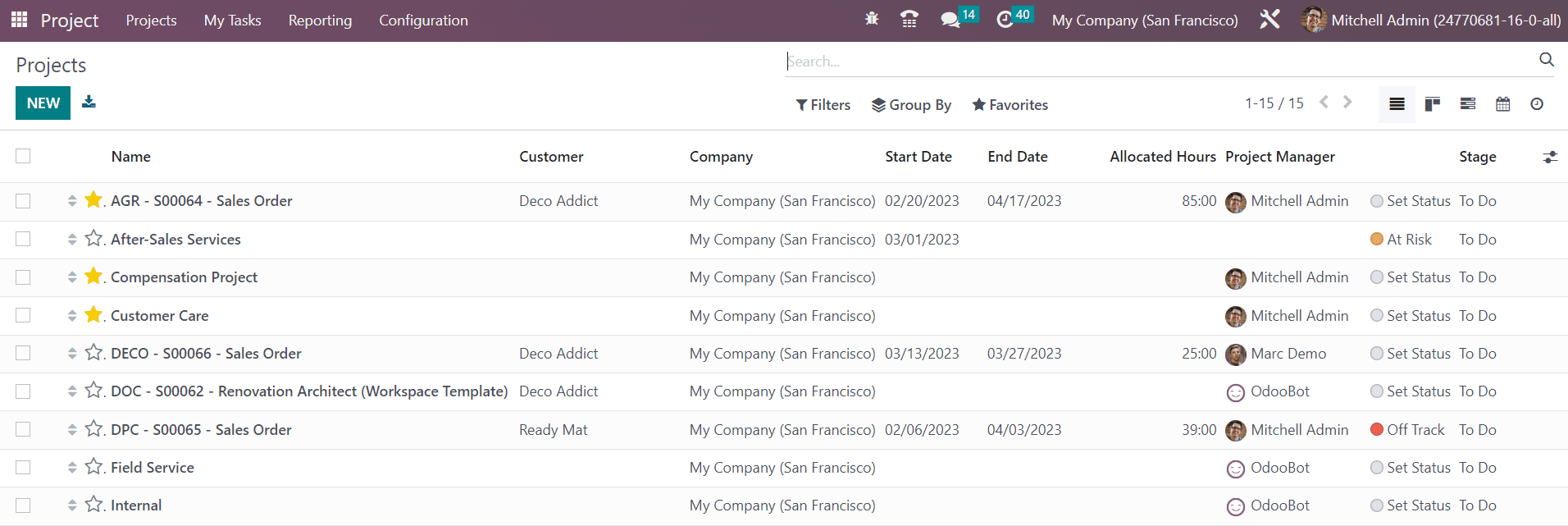Expand the Filters dropdown
This screenshot has width=1568, height=526.
tap(823, 105)
